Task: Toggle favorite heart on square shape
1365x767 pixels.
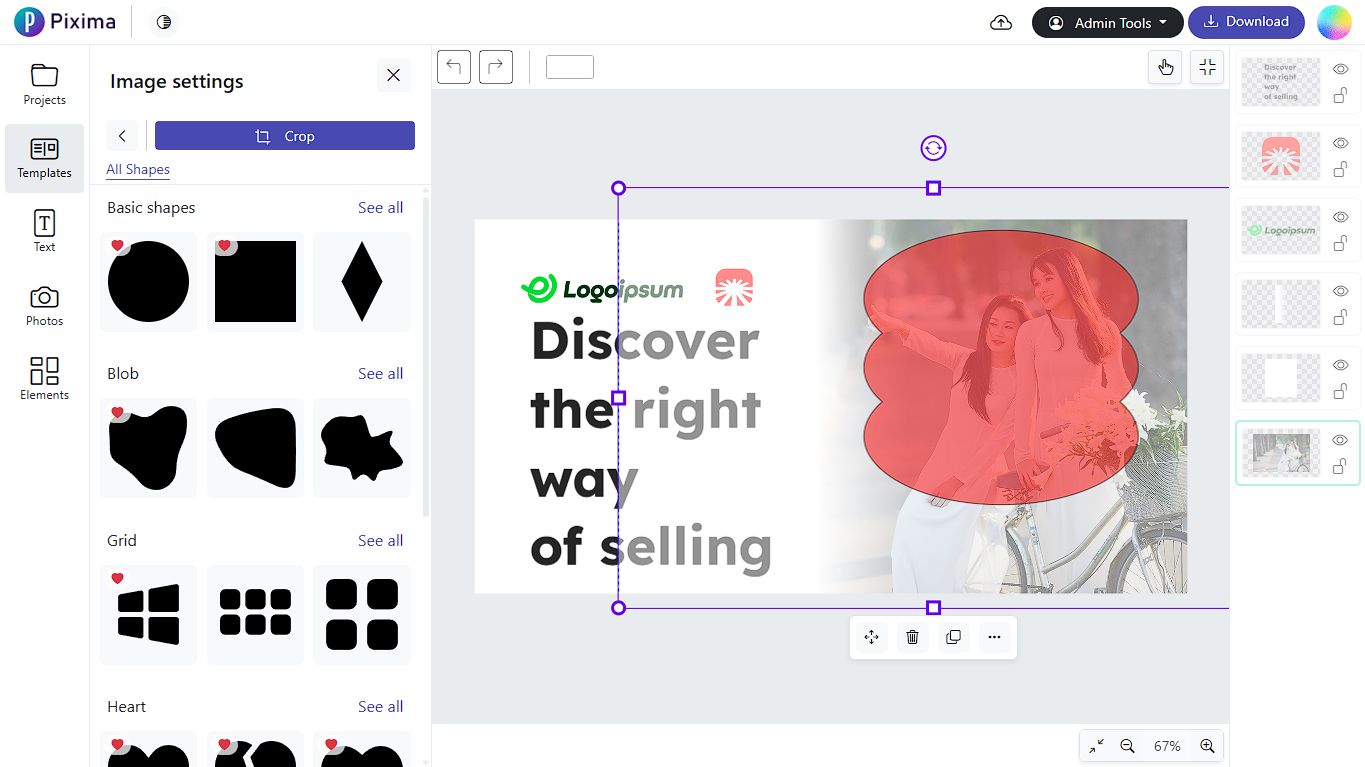Action: click(224, 245)
